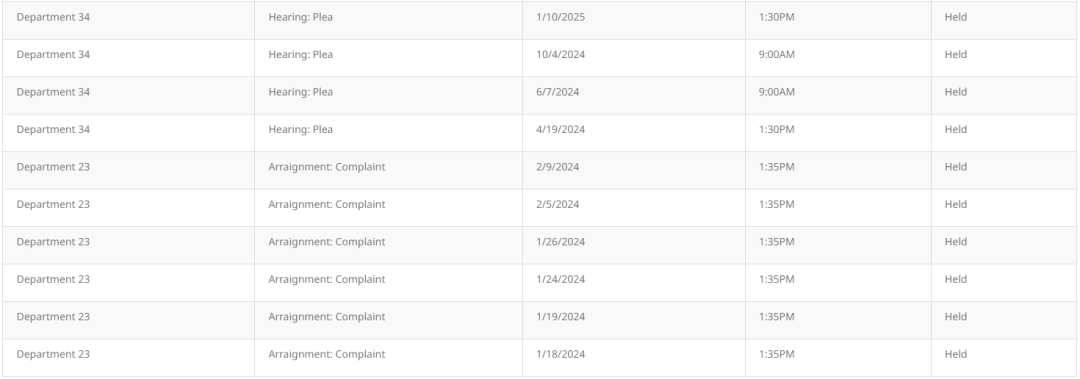Select the 1/18/2024 arraignment date
The height and width of the screenshot is (379, 1080).
tap(560, 354)
